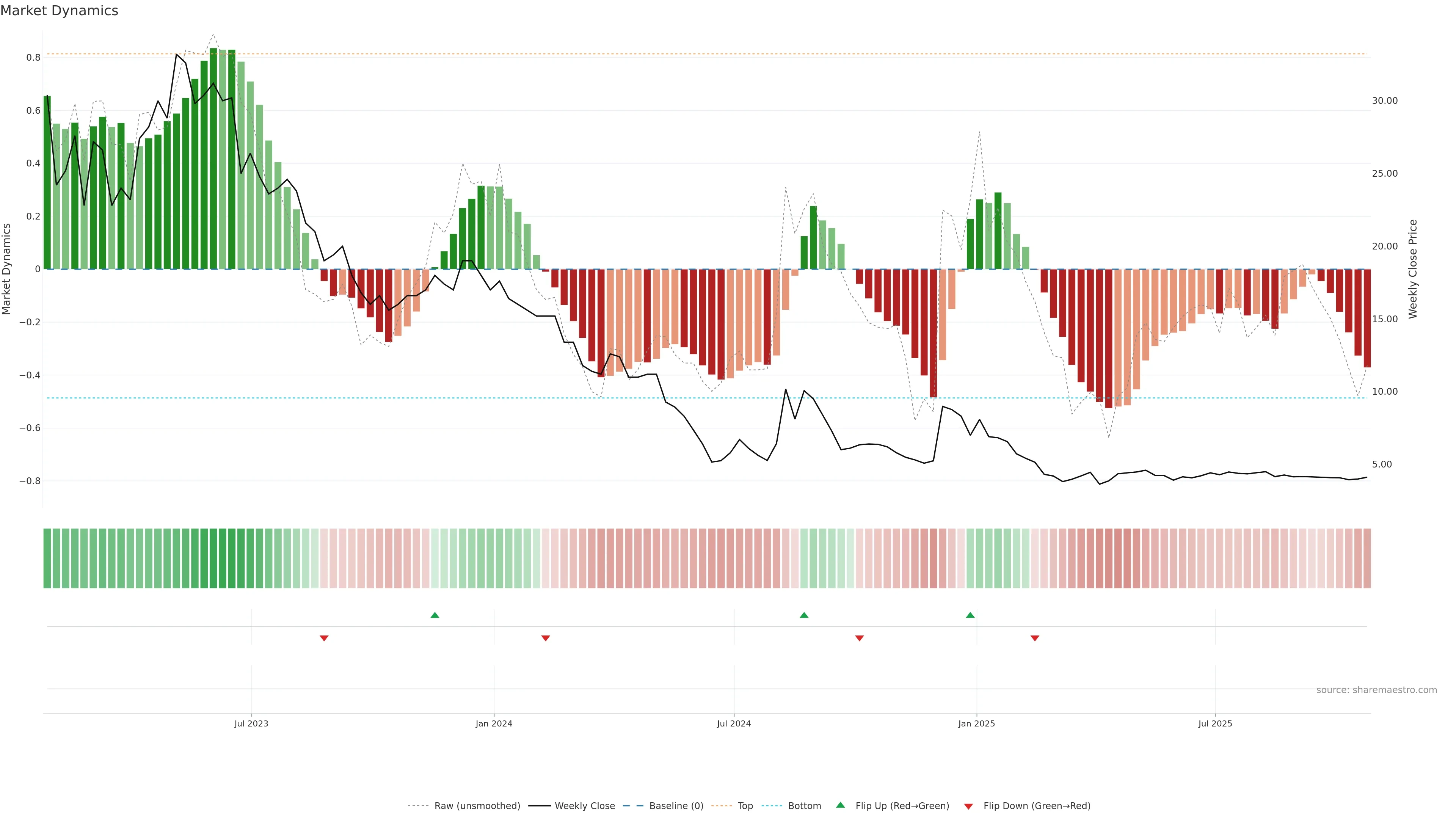The image size is (1456, 819).
Task: Toggle the Weekly Close legend entry
Action: [584, 806]
